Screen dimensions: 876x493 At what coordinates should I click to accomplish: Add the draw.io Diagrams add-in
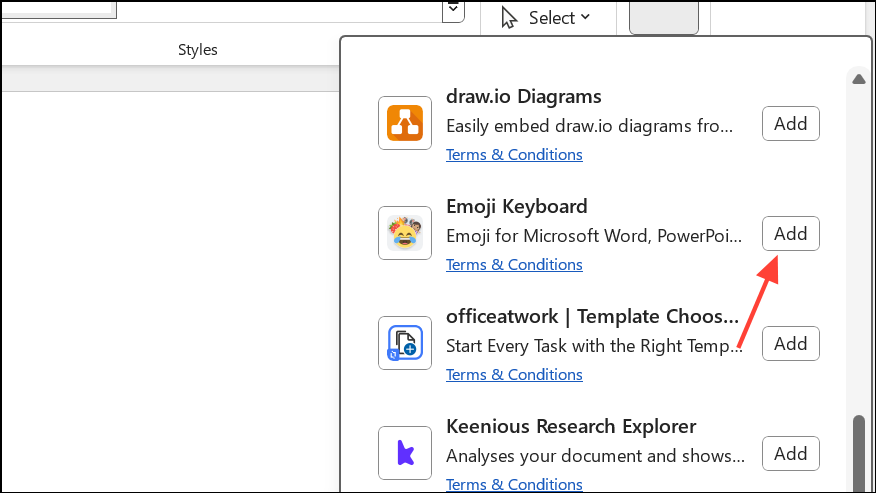coord(791,124)
